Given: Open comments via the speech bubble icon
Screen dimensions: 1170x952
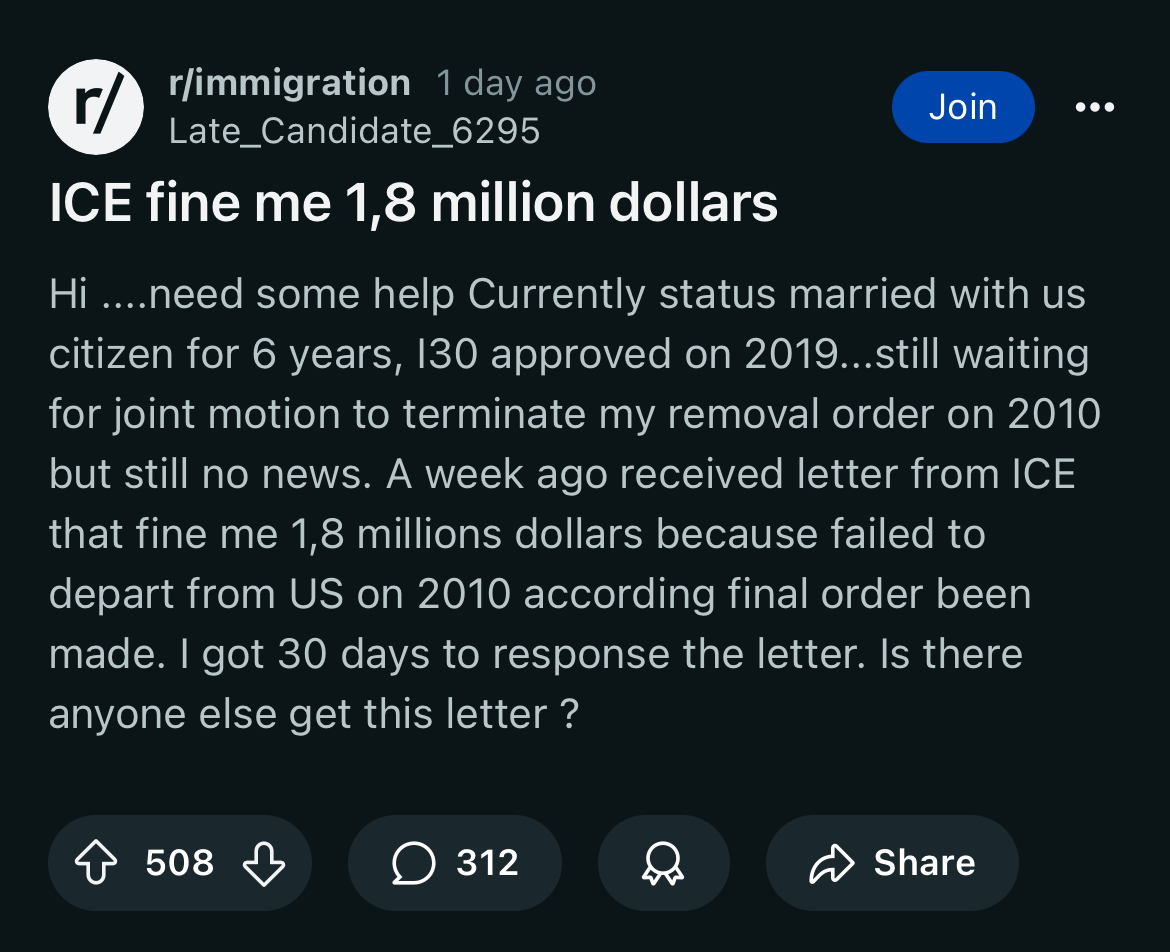Looking at the screenshot, I should (x=413, y=862).
